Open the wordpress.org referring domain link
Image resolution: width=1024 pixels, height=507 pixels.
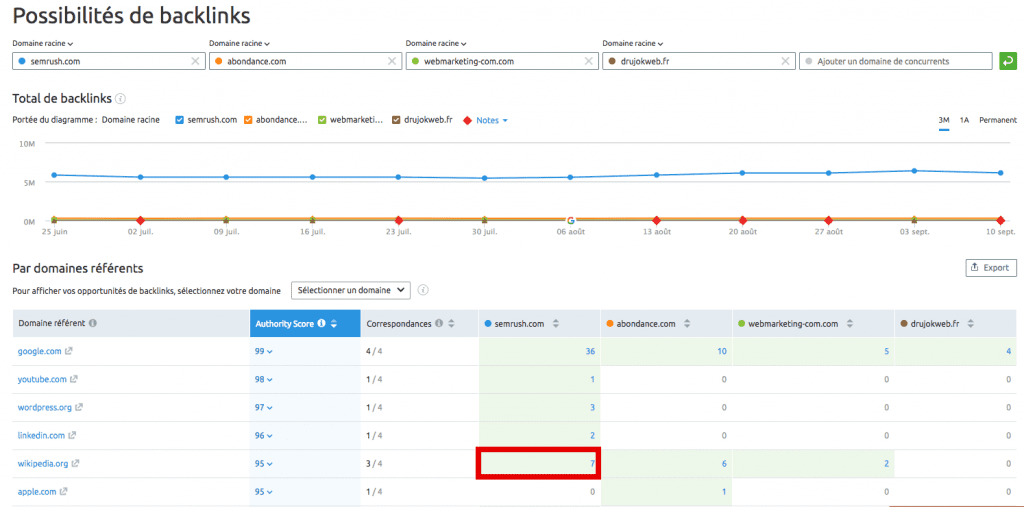(x=44, y=407)
